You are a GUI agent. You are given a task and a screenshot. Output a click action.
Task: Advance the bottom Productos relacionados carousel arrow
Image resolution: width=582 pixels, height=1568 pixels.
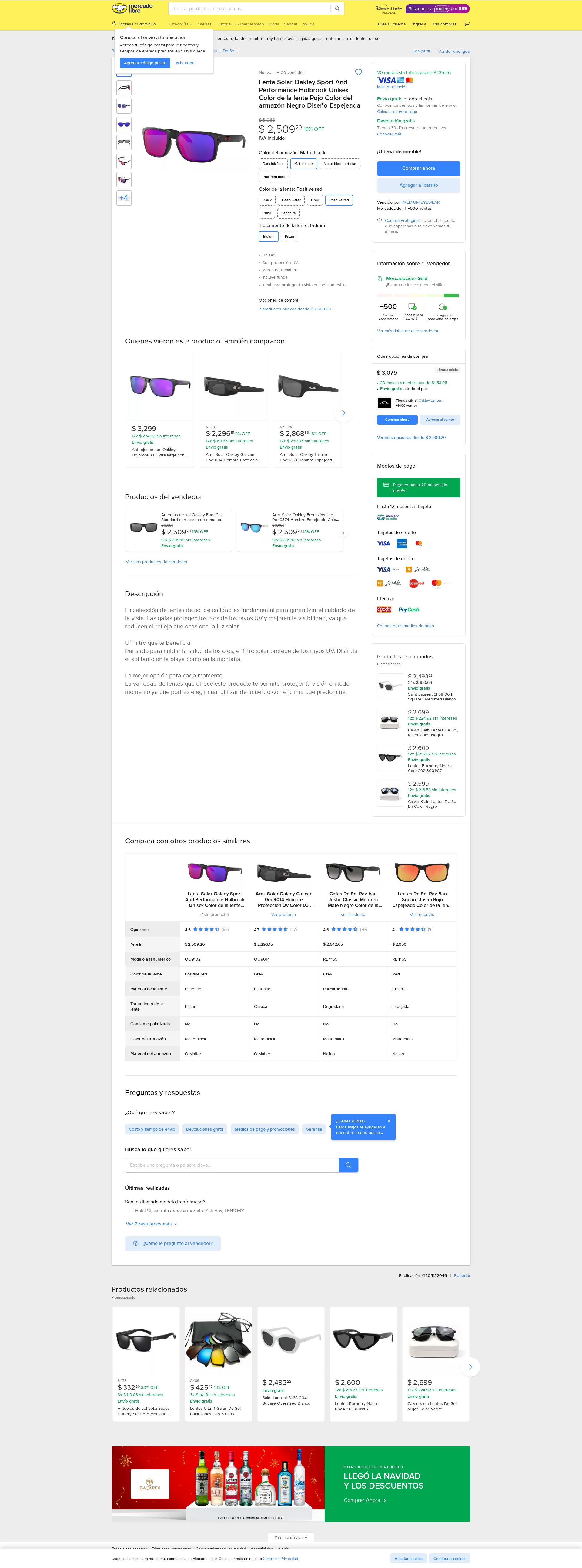470,1366
